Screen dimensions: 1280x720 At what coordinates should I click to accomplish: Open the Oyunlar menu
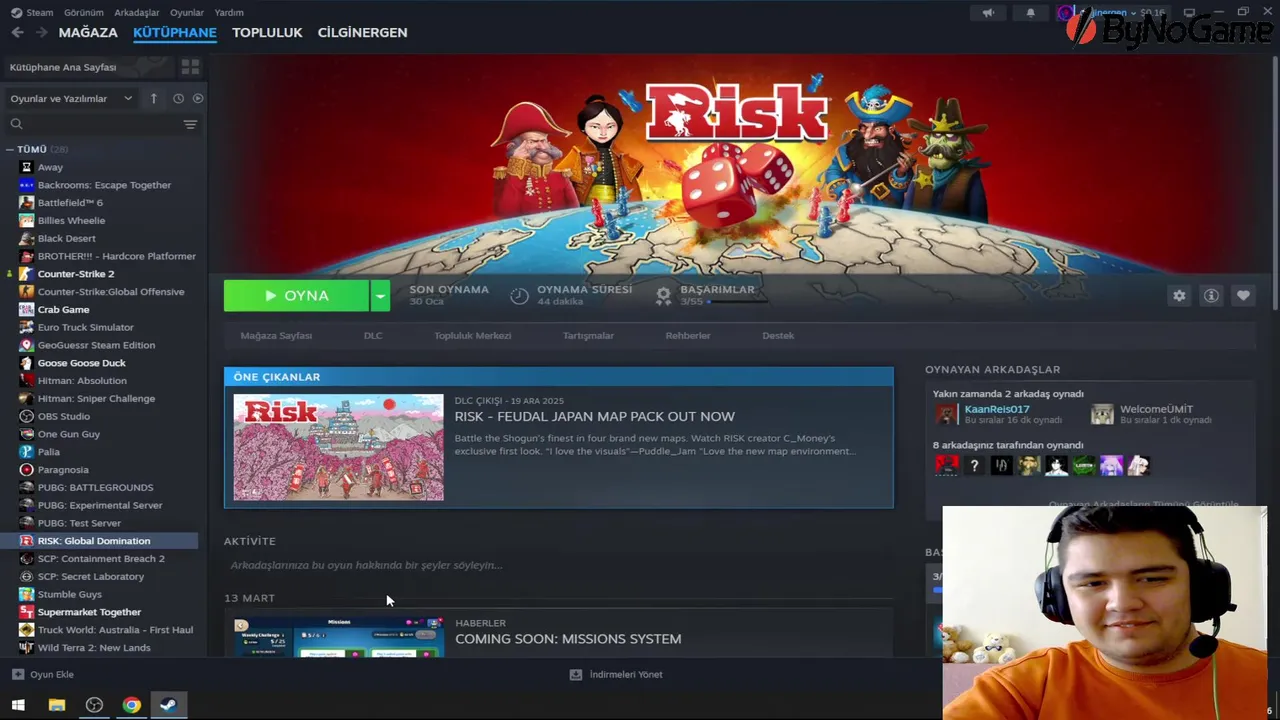187,13
